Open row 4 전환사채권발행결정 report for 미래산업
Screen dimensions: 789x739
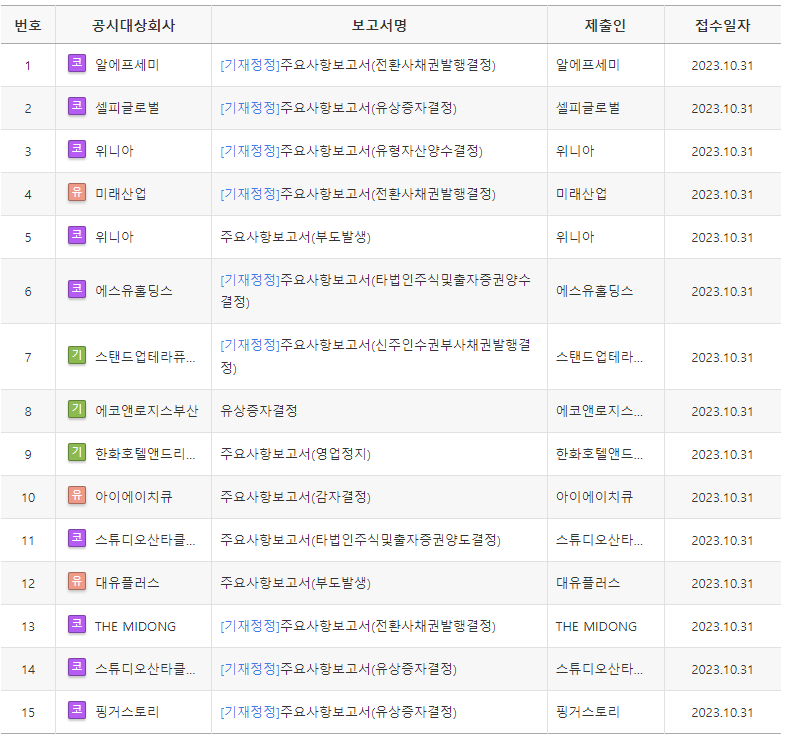358,194
